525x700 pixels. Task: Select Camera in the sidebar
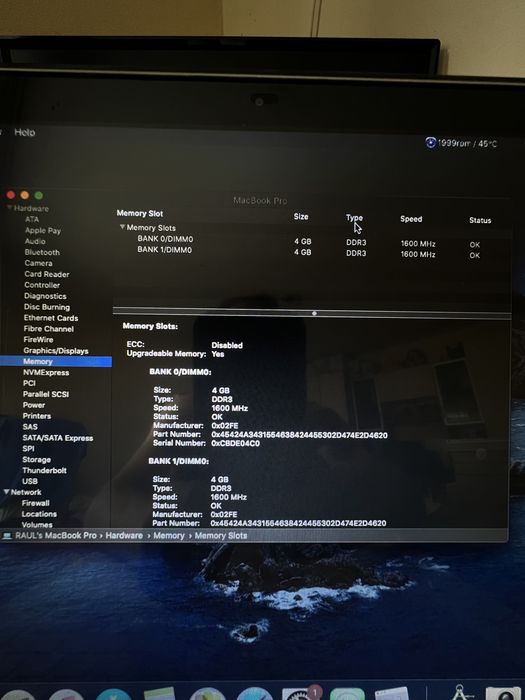[38, 263]
